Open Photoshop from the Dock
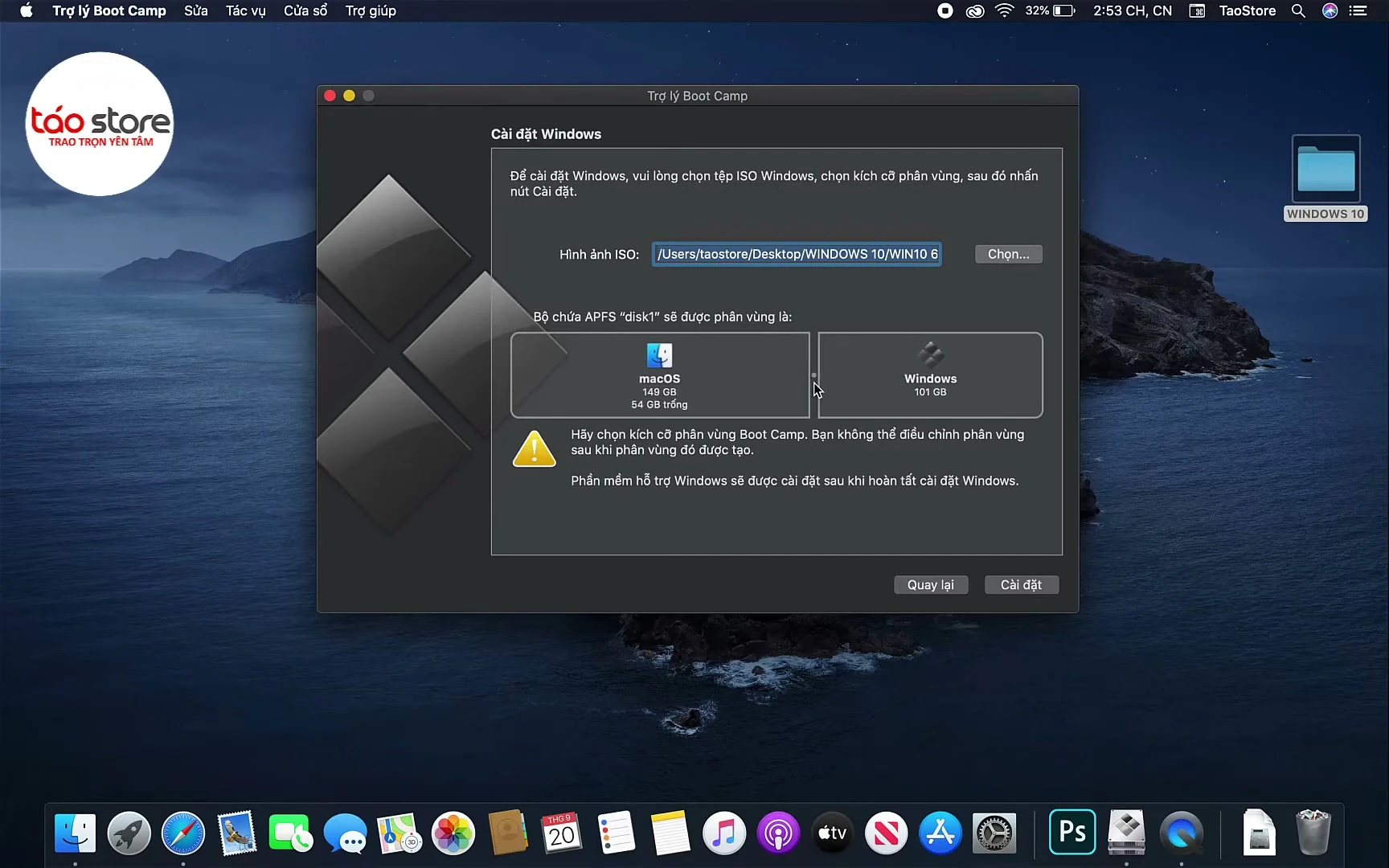Image resolution: width=1389 pixels, height=868 pixels. (x=1071, y=833)
